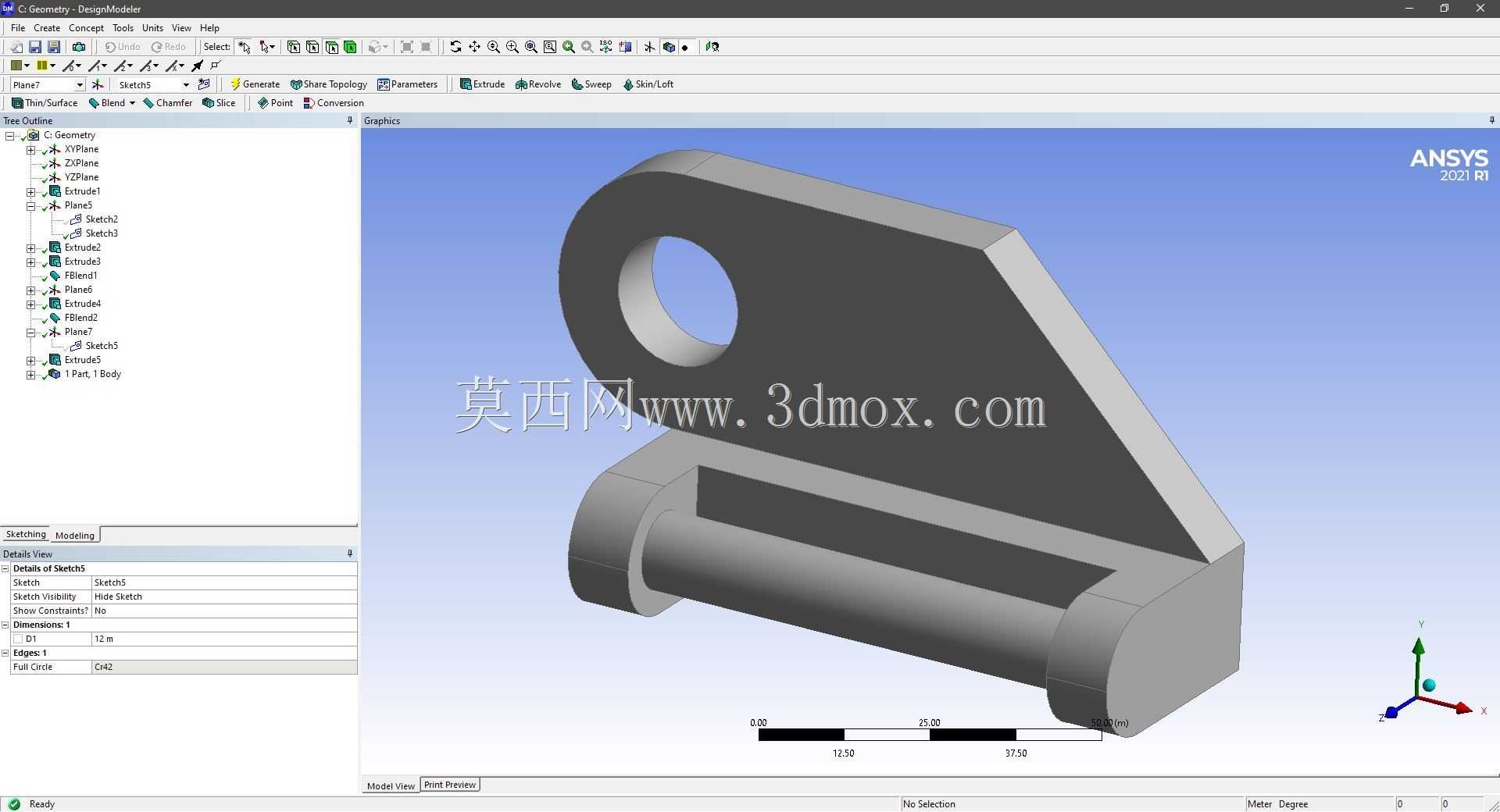The image size is (1500, 812).
Task: Pin the Details View panel
Action: 350,554
